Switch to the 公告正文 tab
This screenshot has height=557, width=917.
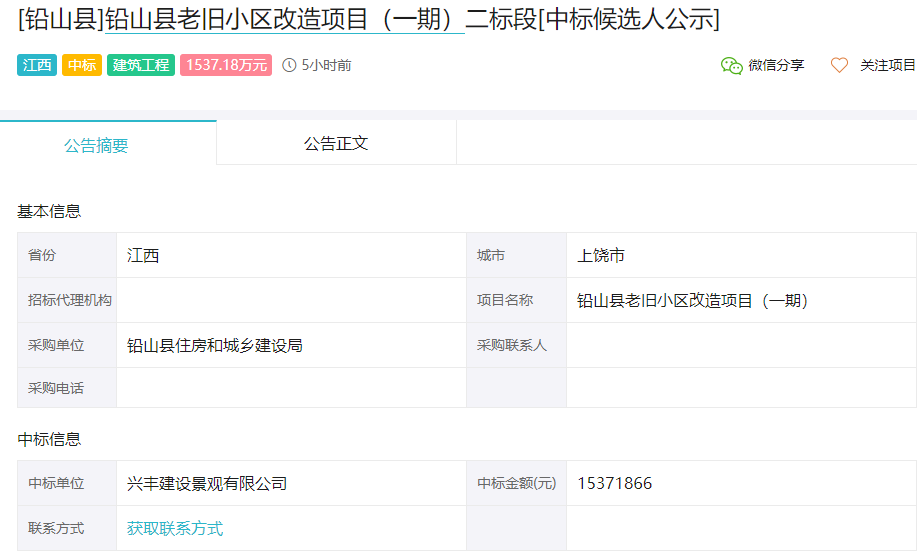click(x=336, y=143)
